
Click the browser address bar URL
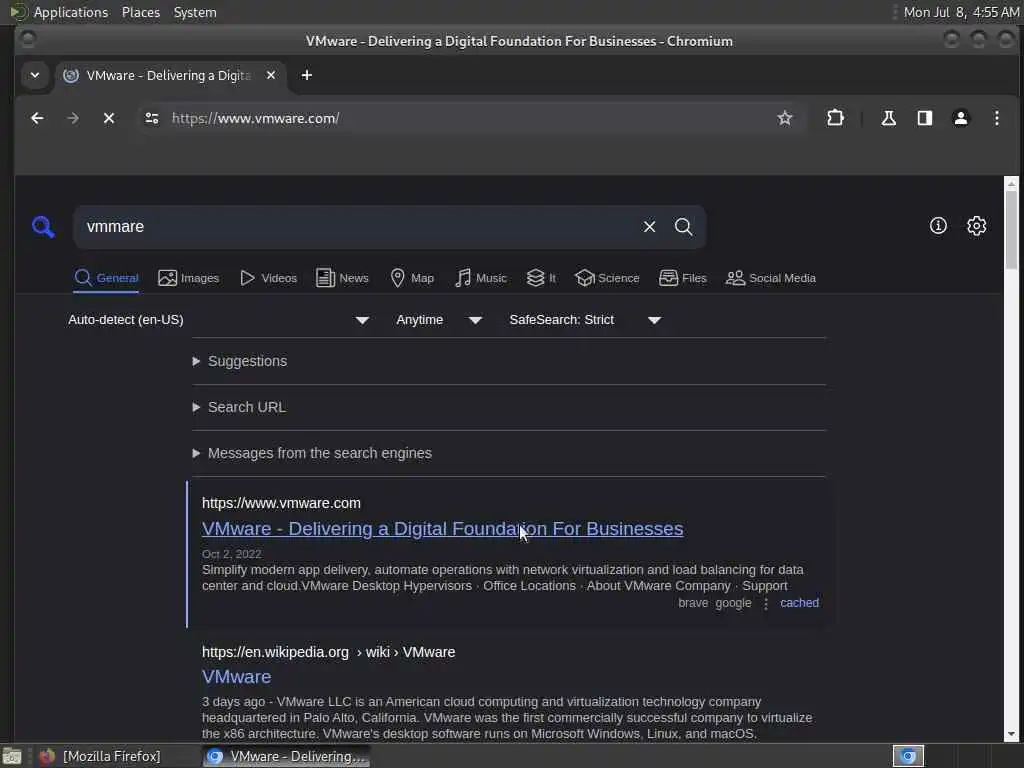(255, 118)
